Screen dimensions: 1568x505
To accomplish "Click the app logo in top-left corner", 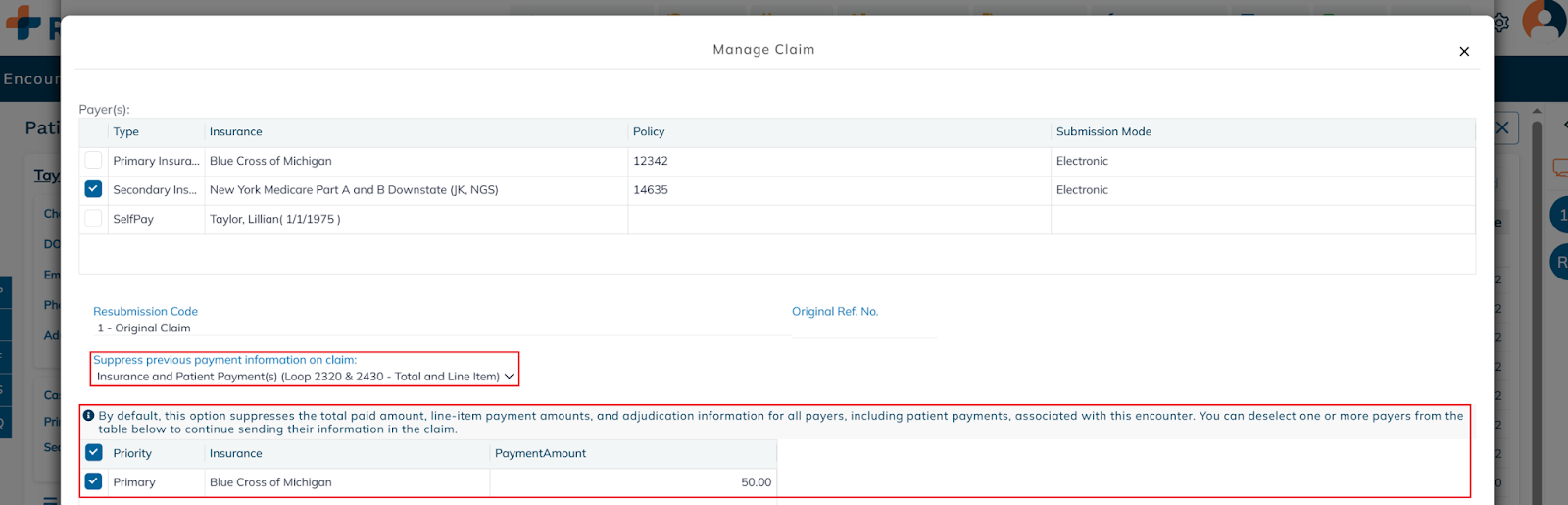I will (24, 22).
